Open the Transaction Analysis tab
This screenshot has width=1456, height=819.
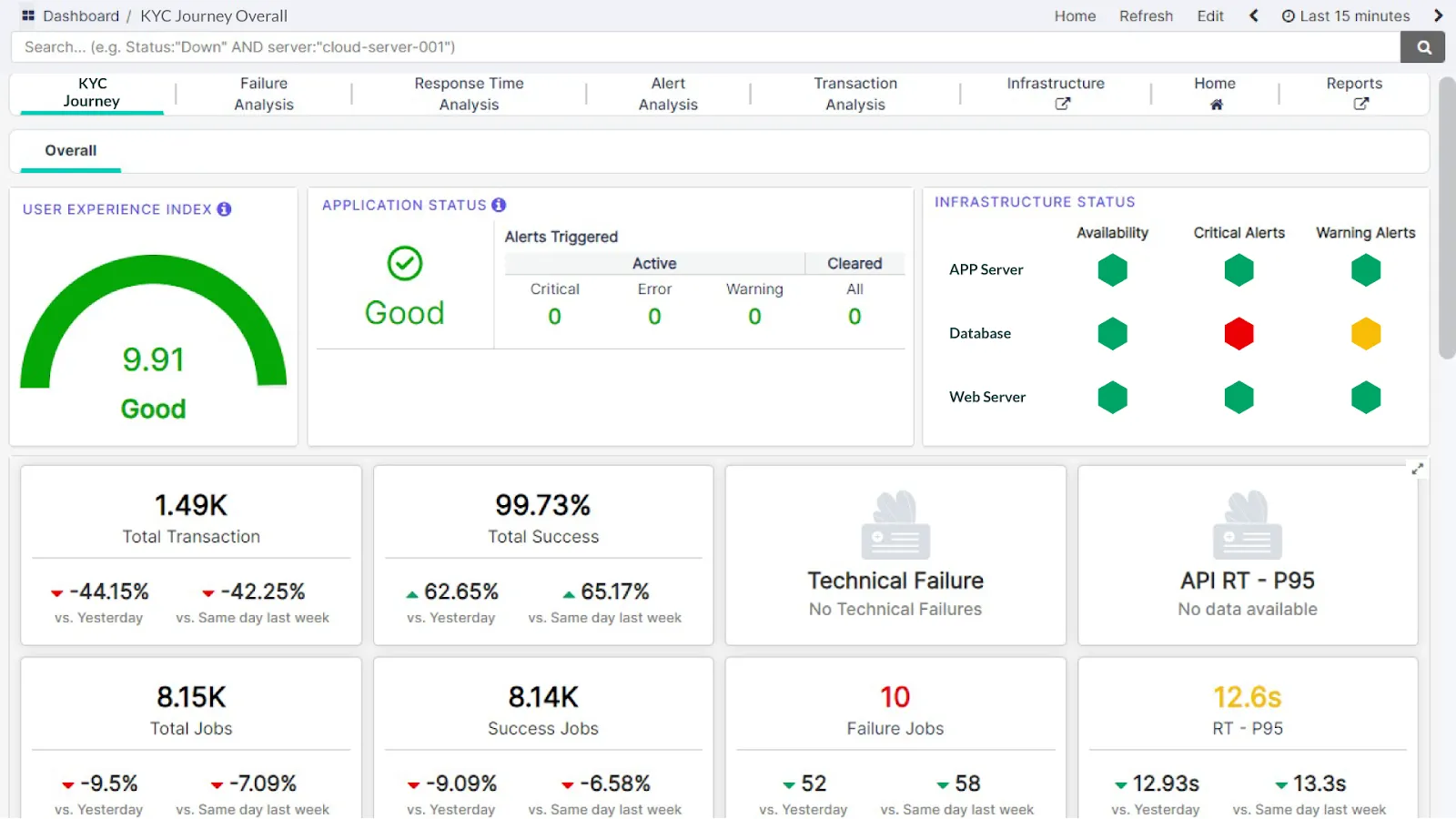click(855, 94)
